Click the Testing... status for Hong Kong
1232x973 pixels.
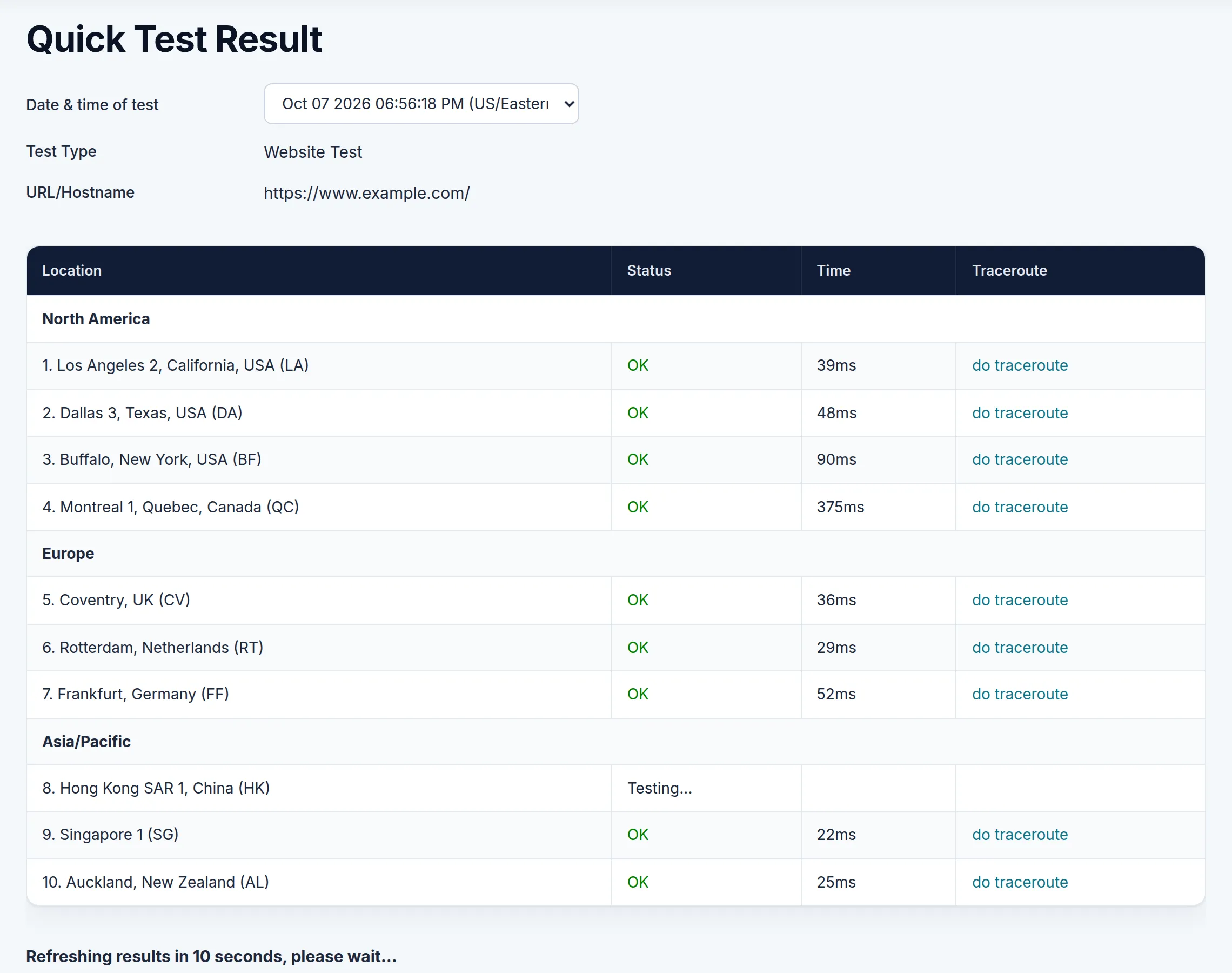[660, 788]
